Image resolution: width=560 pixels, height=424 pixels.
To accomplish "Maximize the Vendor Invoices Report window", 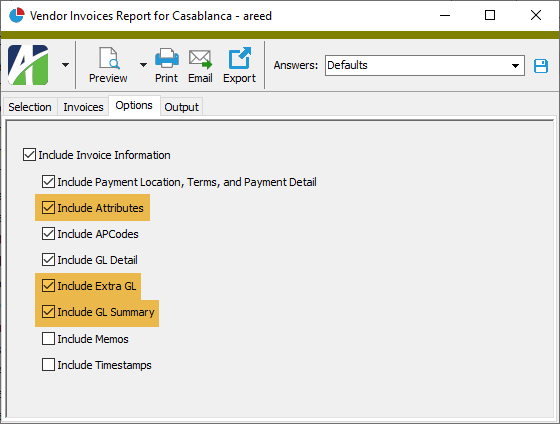I will pos(490,15).
